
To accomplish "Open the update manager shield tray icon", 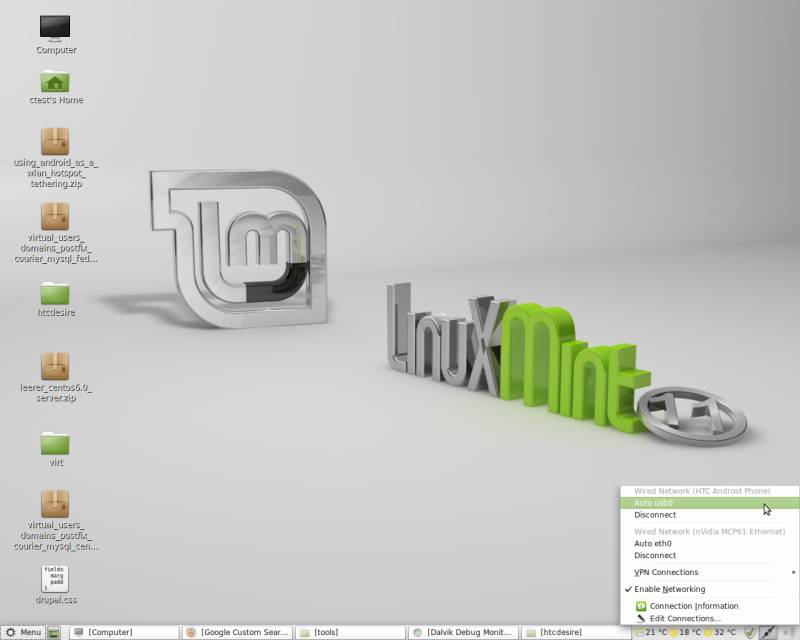I will pyautogui.click(x=749, y=632).
